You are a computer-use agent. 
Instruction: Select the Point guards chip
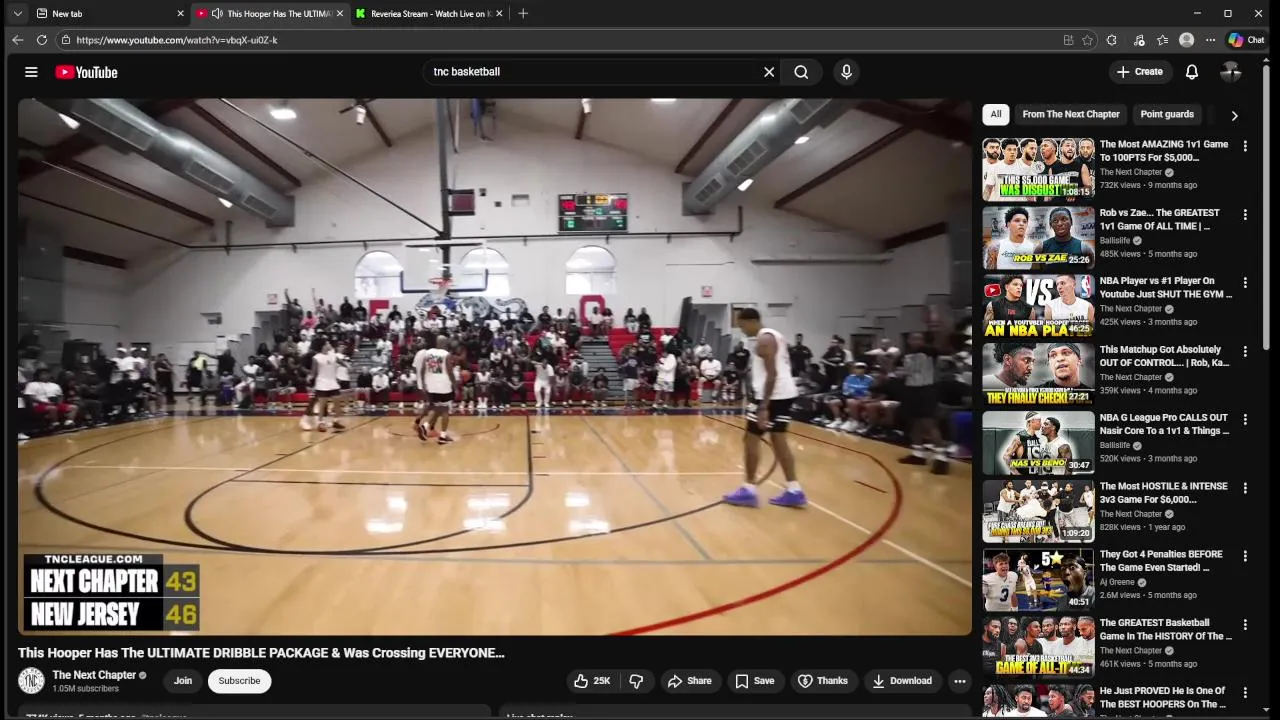point(1167,114)
